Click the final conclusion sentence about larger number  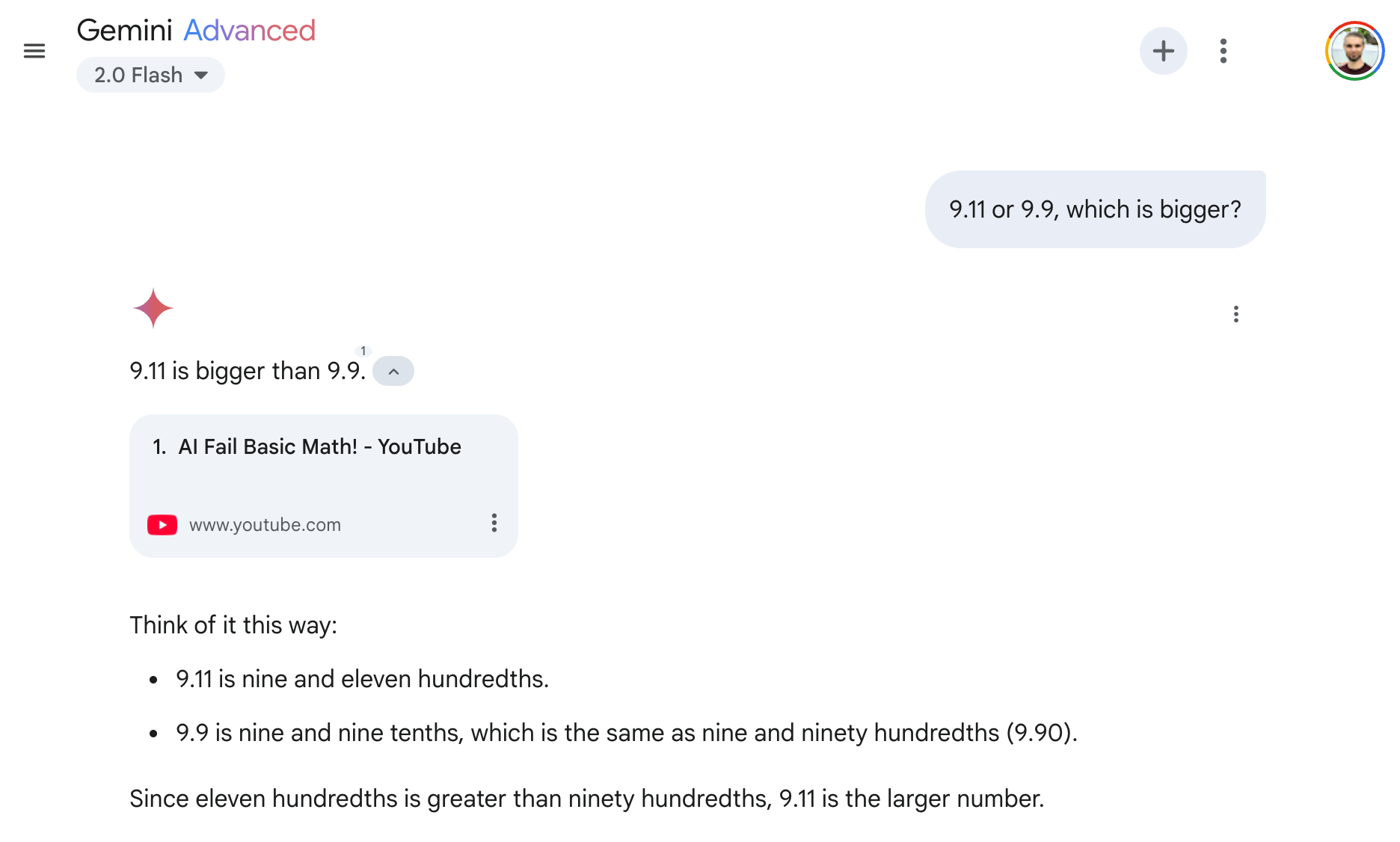(x=586, y=799)
